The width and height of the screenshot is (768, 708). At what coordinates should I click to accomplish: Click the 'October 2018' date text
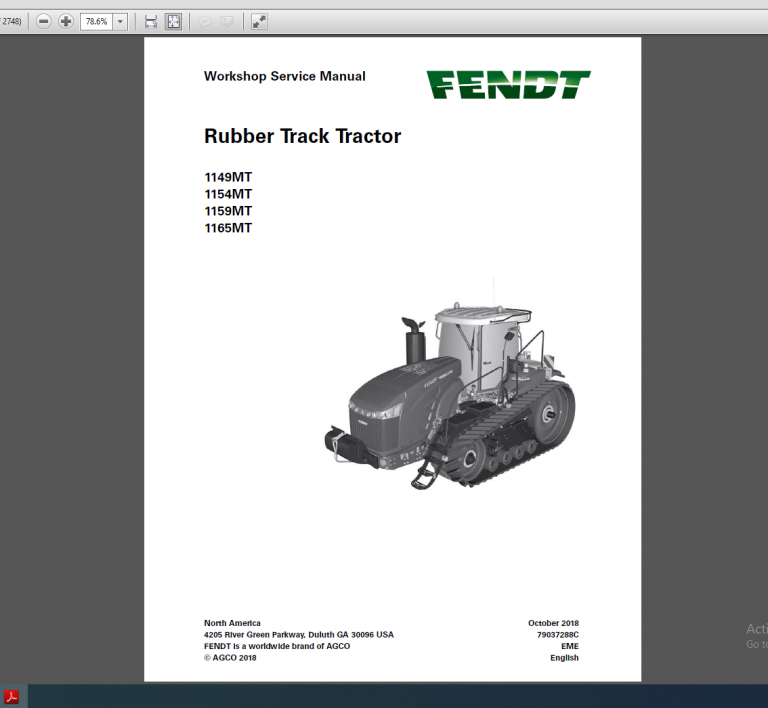[553, 623]
